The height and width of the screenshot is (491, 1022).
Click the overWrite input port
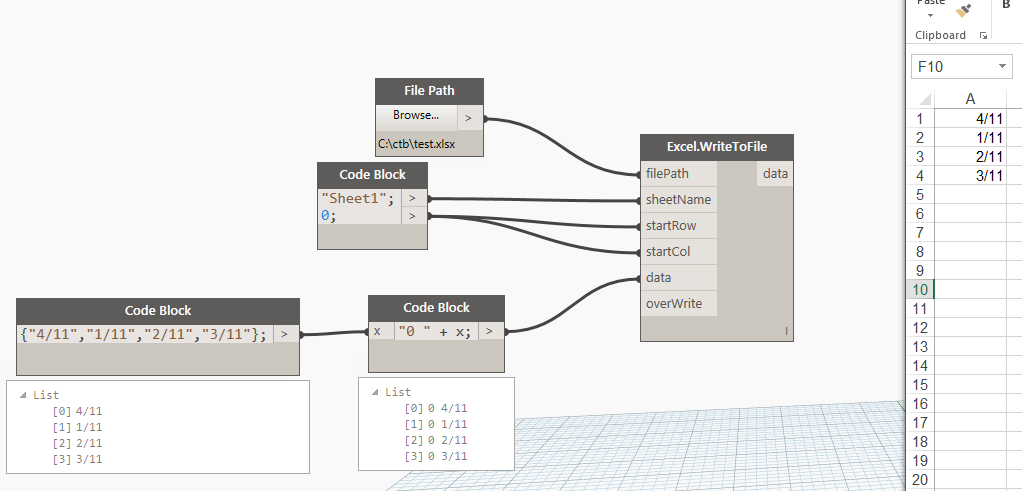click(679, 304)
